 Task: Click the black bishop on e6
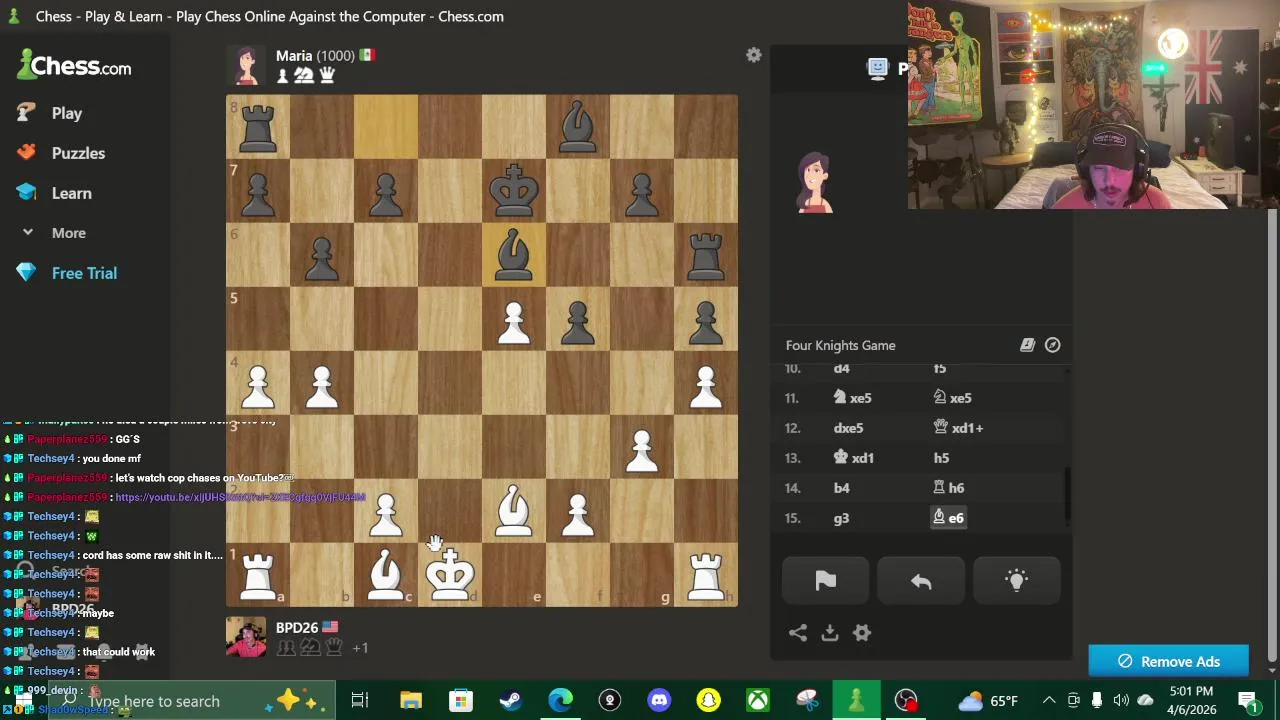514,254
